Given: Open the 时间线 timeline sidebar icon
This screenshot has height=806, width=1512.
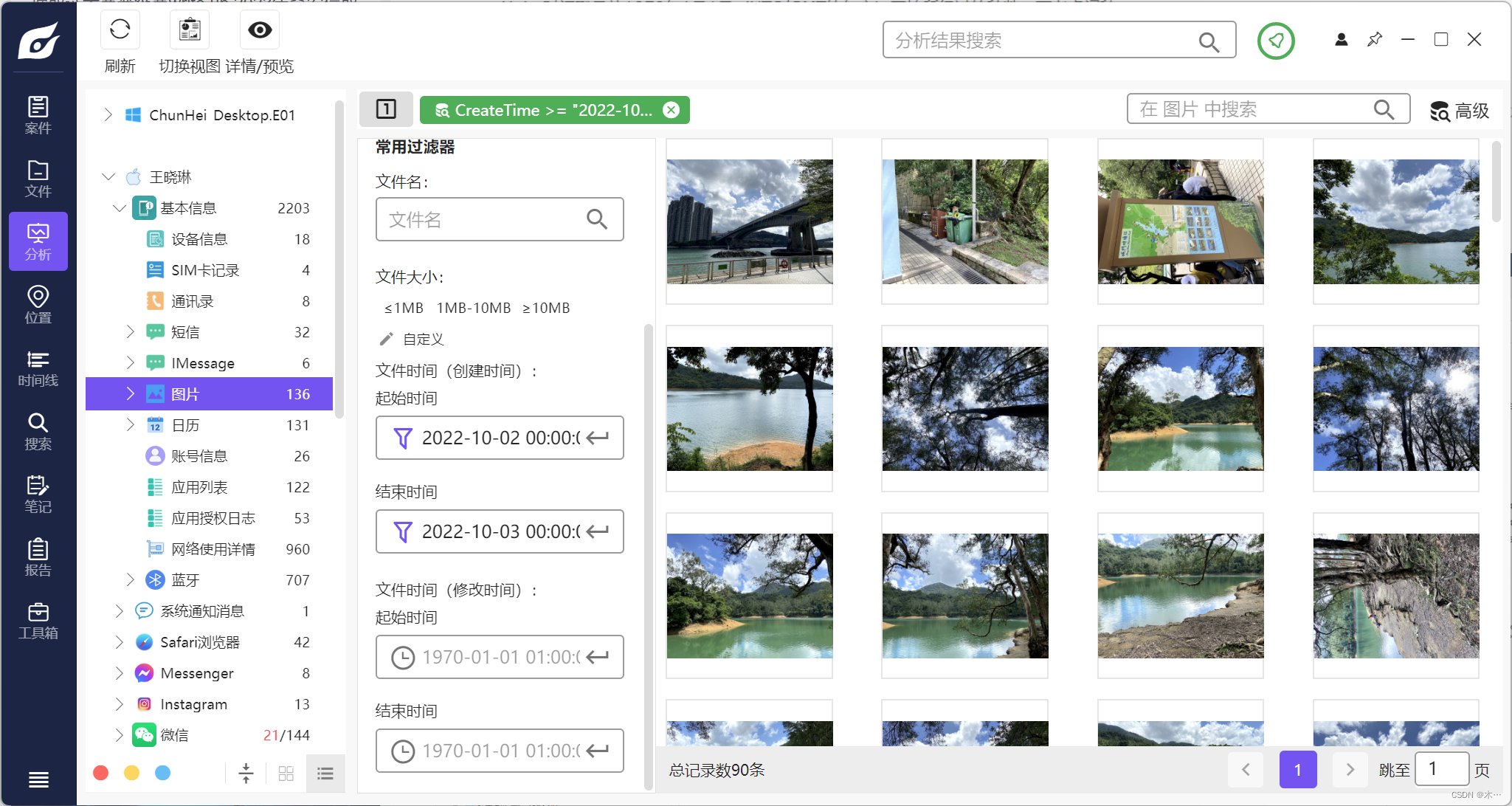Looking at the screenshot, I should click(x=38, y=368).
